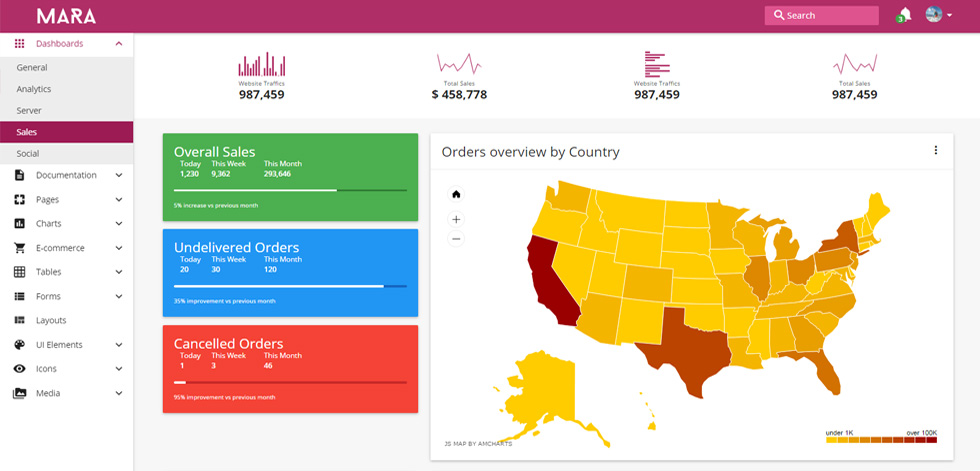
Task: Click the UI Elements palette icon
Action: point(19,345)
